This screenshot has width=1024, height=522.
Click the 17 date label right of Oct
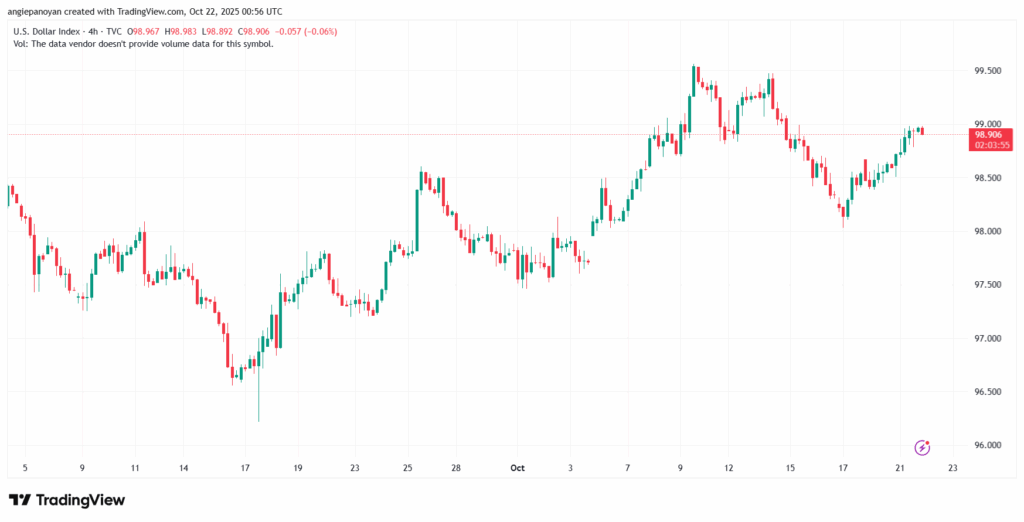click(x=843, y=468)
